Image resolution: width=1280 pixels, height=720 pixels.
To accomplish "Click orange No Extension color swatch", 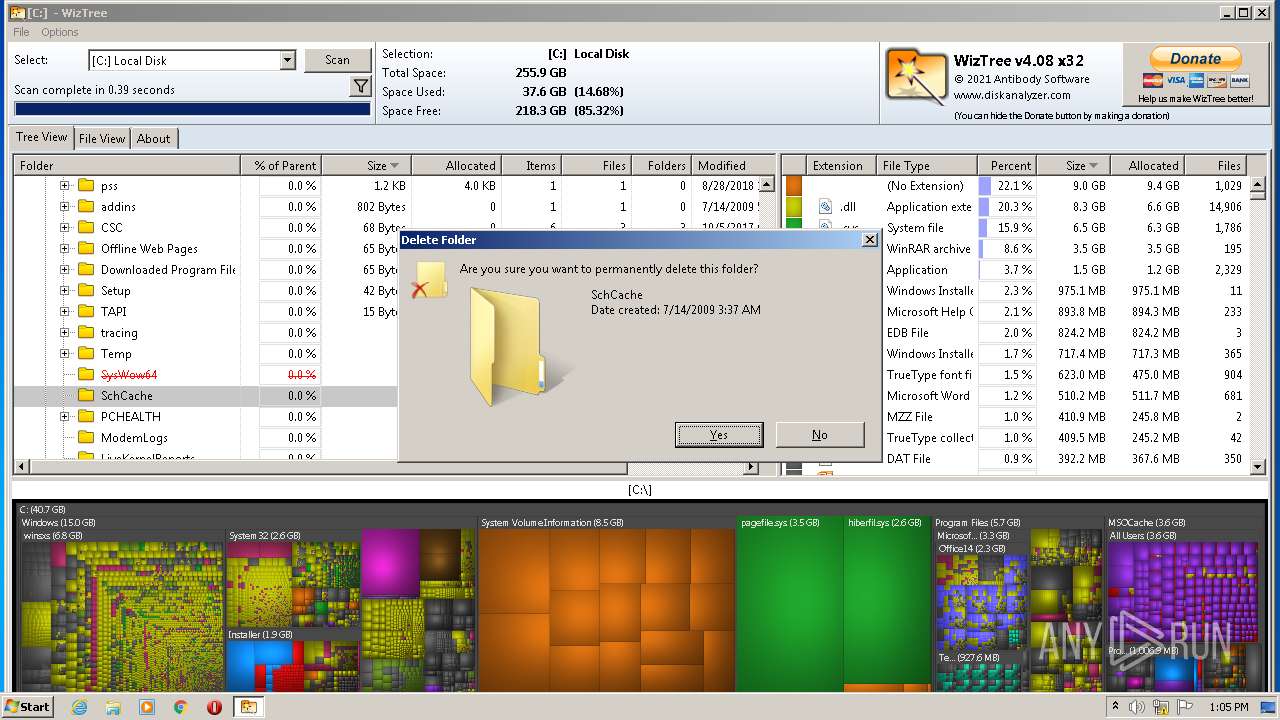I will point(794,186).
